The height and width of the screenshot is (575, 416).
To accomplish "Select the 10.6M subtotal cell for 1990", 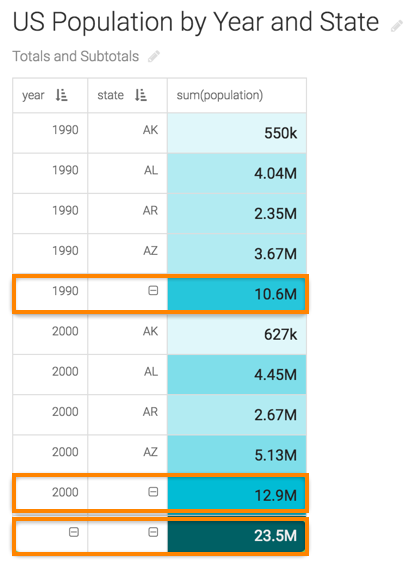I will (x=236, y=294).
